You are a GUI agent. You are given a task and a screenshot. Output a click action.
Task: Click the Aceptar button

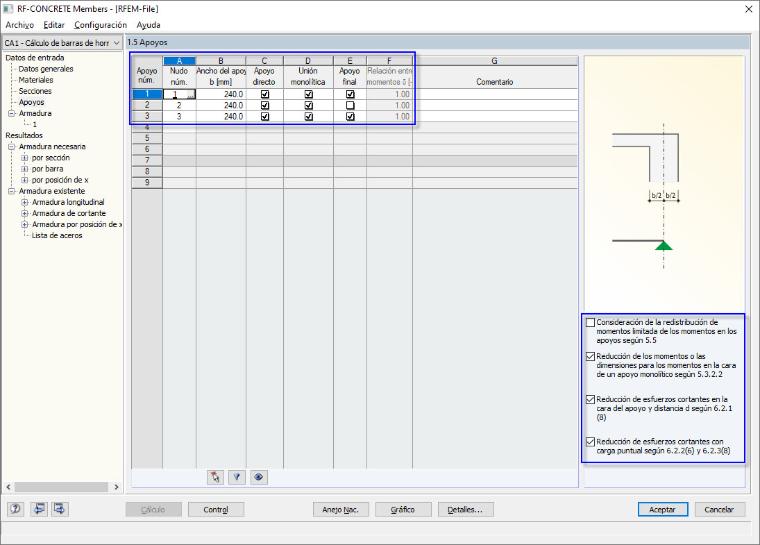[663, 510]
